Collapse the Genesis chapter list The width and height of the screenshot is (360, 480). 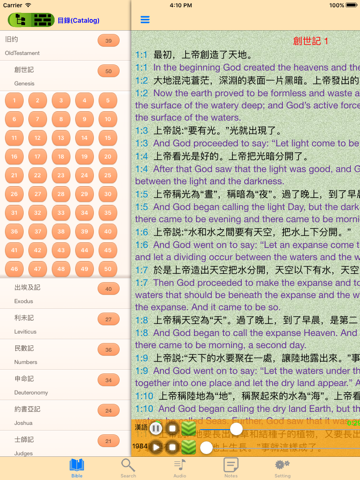tap(65, 76)
